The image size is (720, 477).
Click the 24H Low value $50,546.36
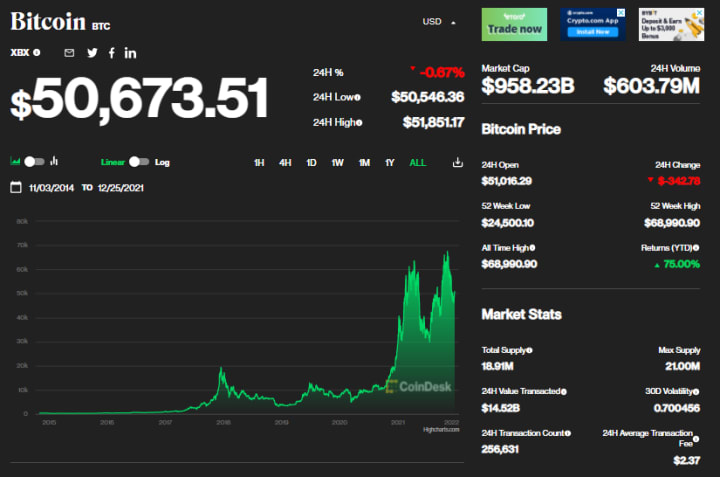428,97
